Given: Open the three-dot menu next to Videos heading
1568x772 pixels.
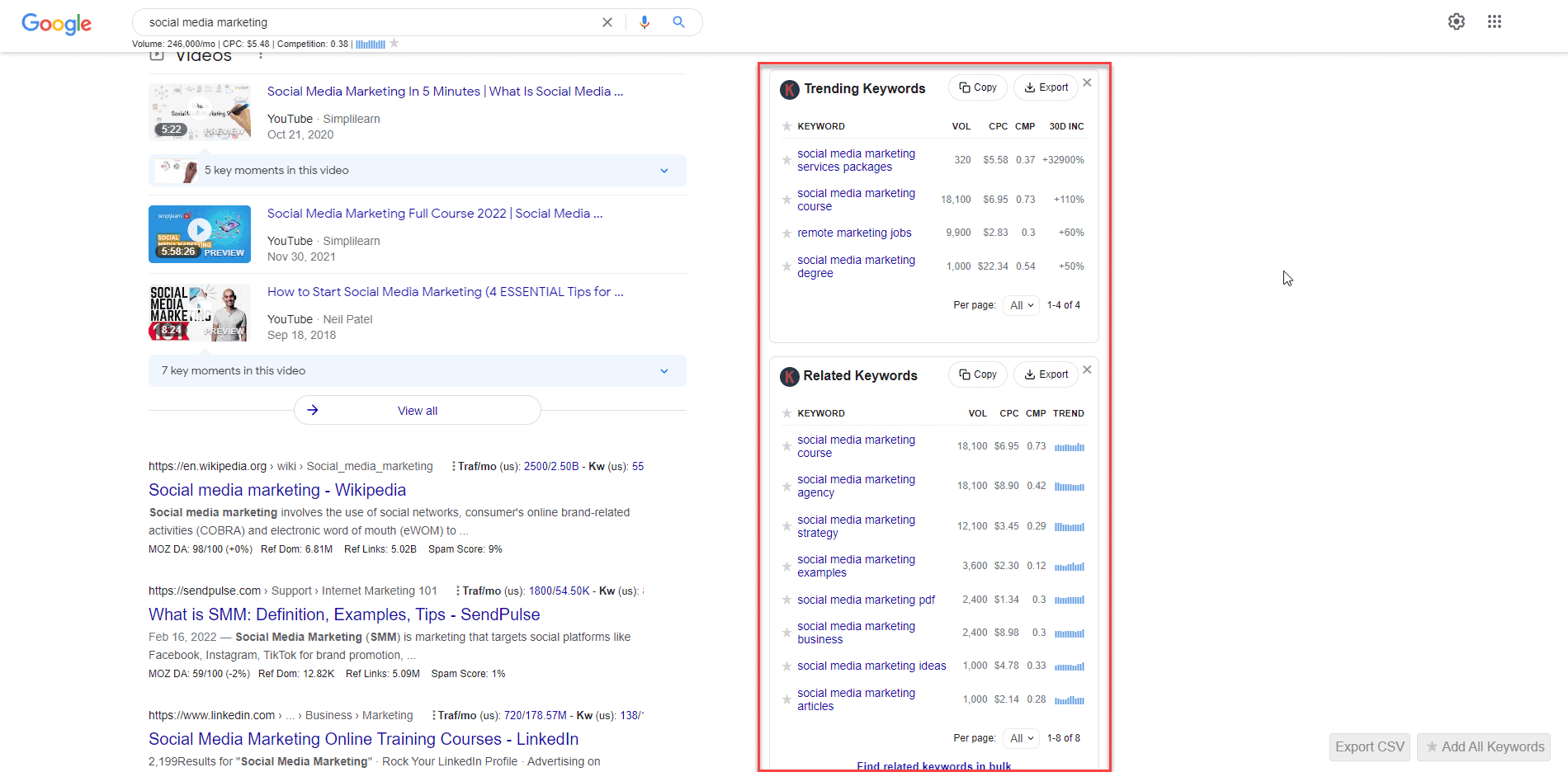Looking at the screenshot, I should [x=261, y=54].
